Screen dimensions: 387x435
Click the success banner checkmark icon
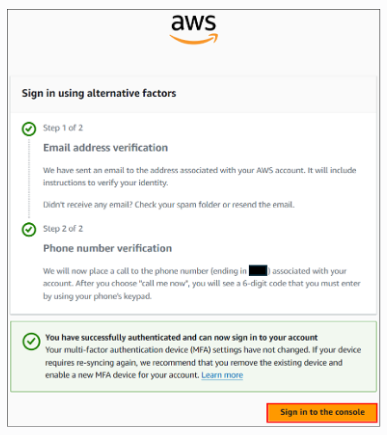(31, 342)
